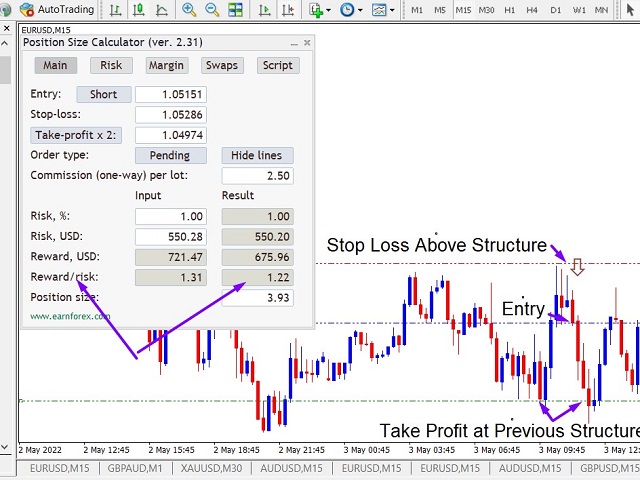Open the Swaps tab of calculator
The image size is (640, 480).
click(x=222, y=65)
